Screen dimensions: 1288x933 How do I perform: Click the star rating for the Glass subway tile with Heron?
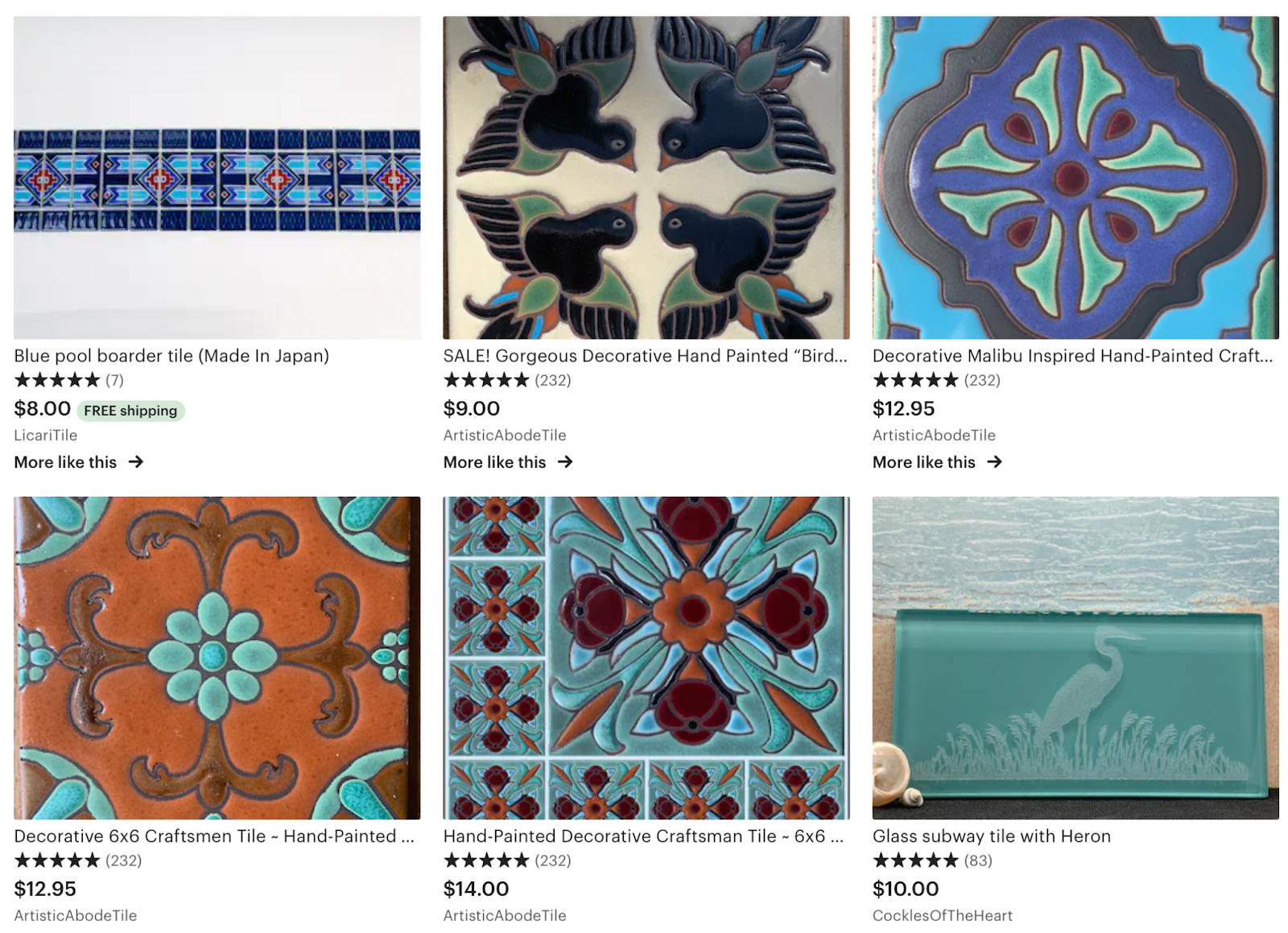coord(916,861)
